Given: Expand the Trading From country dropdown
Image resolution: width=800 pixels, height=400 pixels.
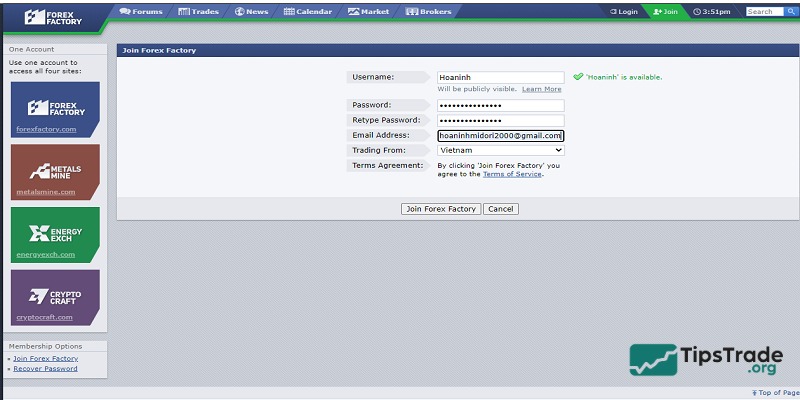Looking at the screenshot, I should (500, 150).
